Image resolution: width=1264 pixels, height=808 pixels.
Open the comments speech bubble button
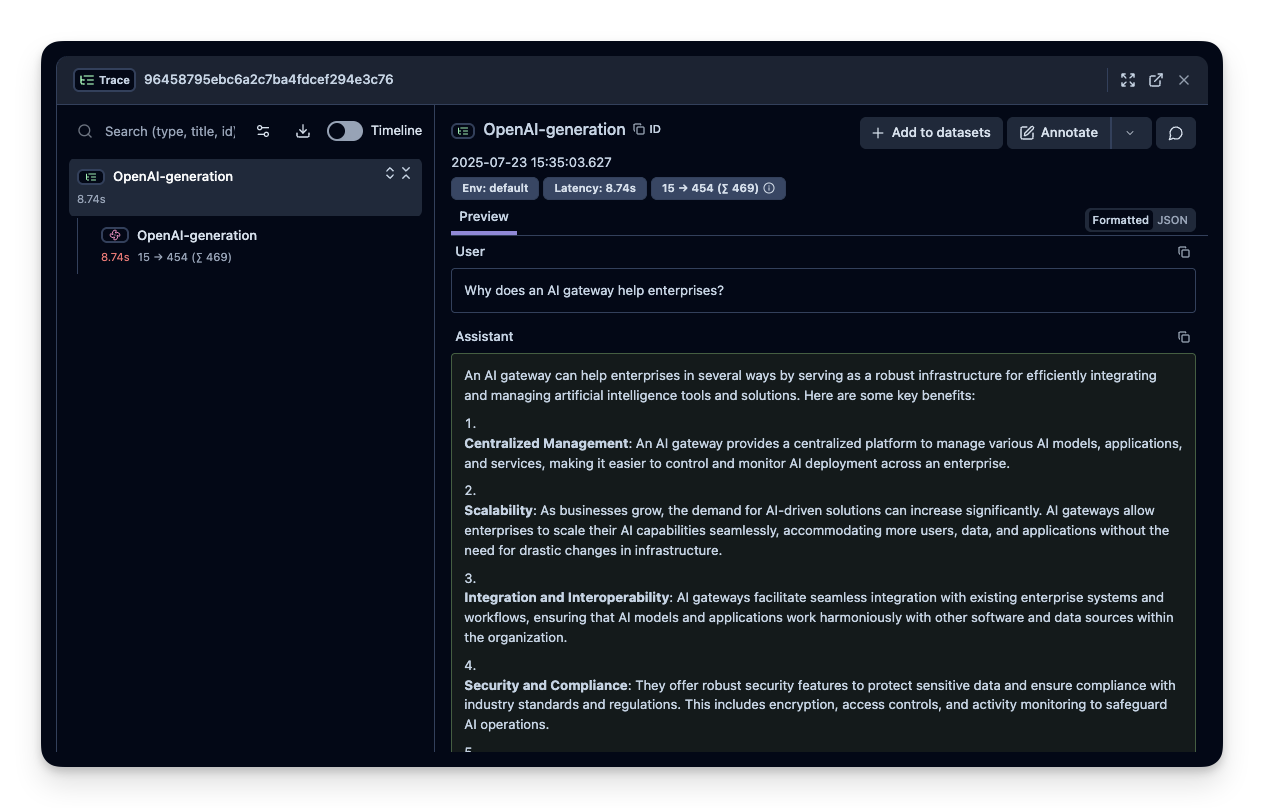[x=1175, y=133]
